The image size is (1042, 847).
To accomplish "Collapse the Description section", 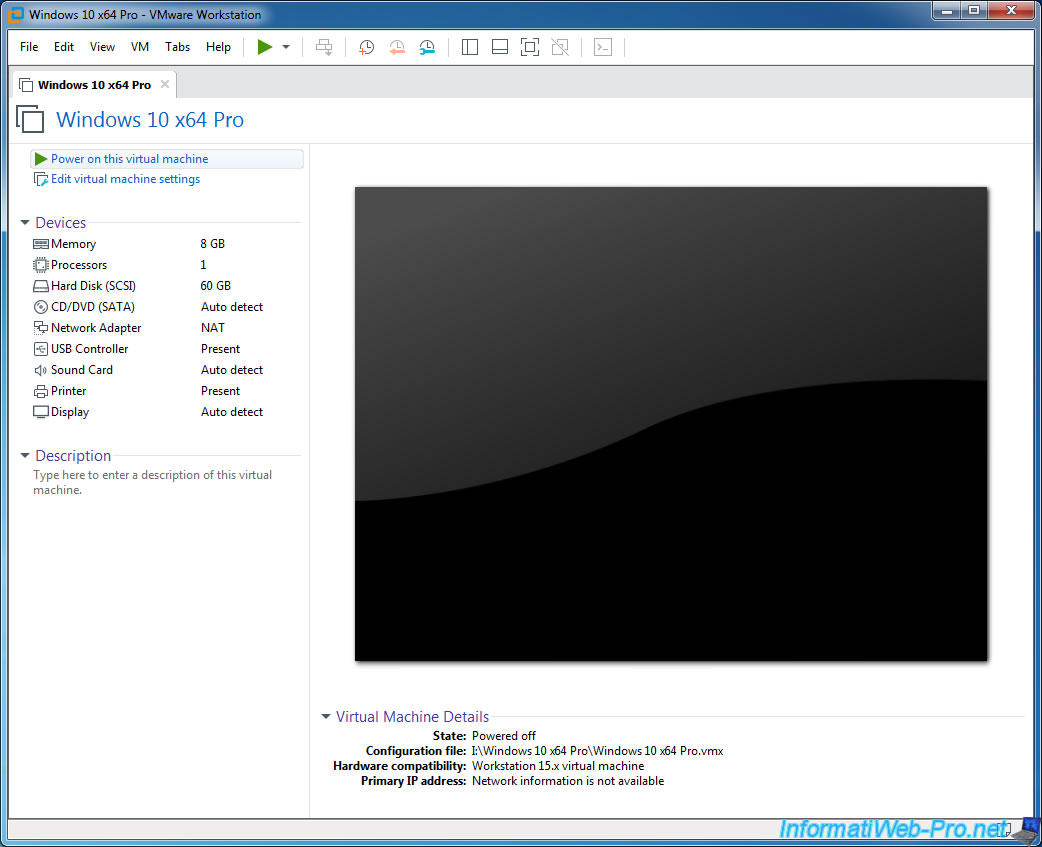I will point(25,456).
